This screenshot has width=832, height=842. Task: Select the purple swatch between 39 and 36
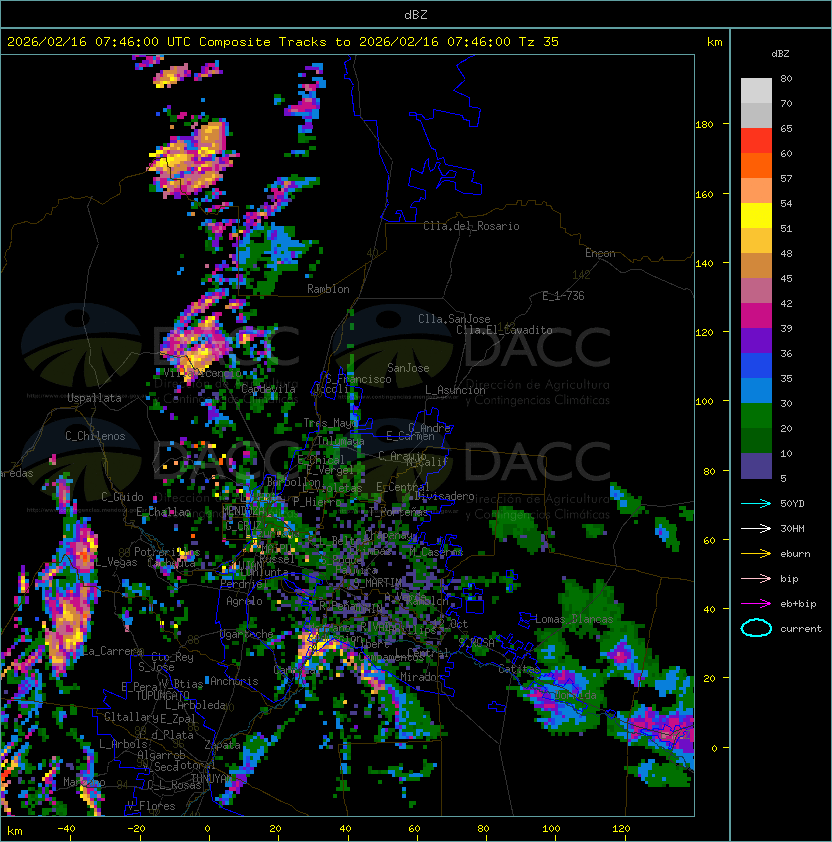756,340
